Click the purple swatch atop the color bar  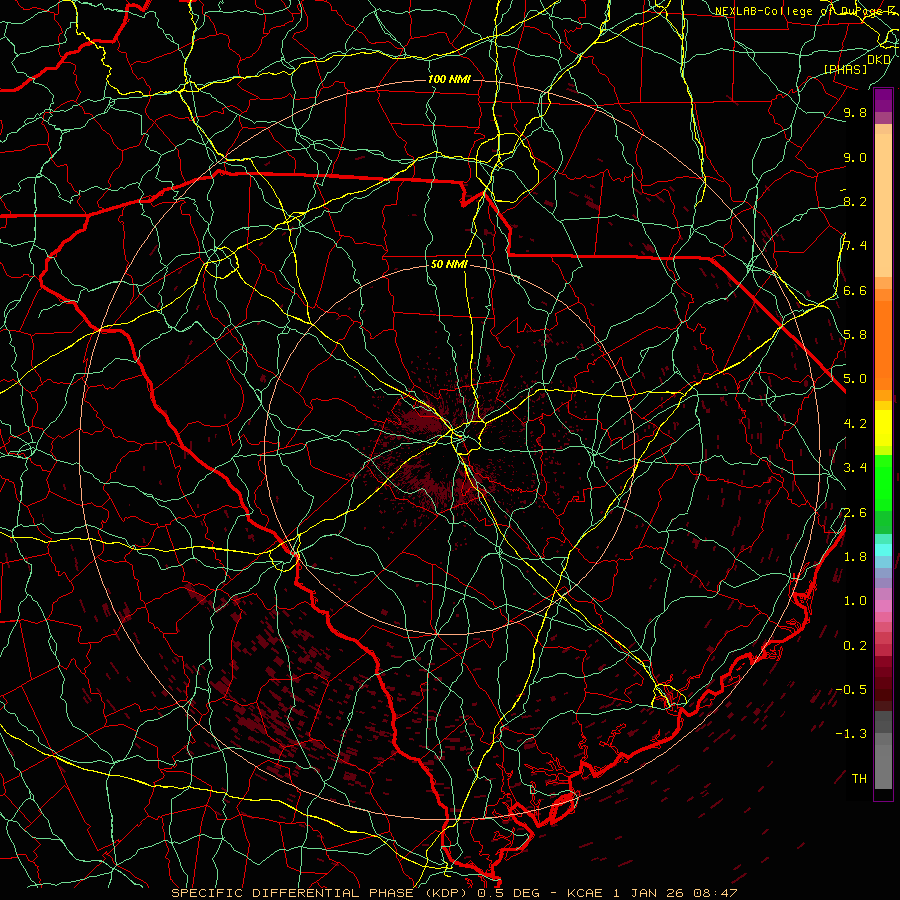coord(883,100)
